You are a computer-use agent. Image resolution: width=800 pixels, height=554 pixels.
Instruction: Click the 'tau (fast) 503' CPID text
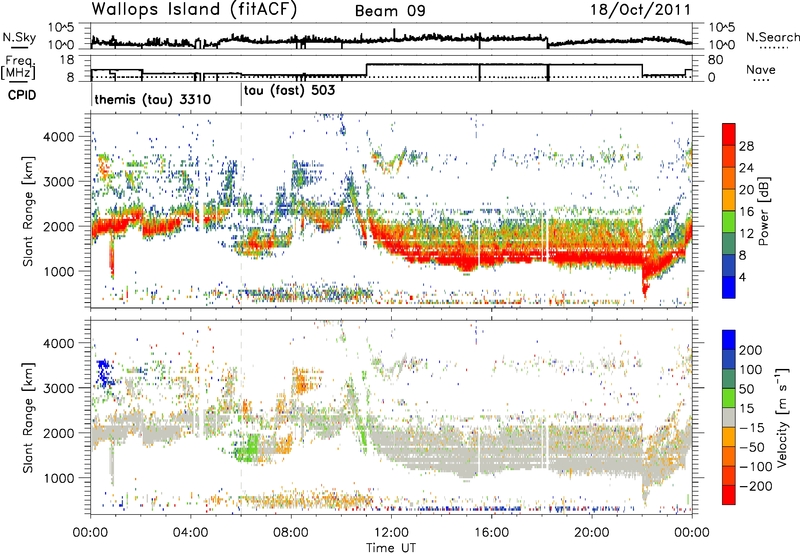coord(289,91)
